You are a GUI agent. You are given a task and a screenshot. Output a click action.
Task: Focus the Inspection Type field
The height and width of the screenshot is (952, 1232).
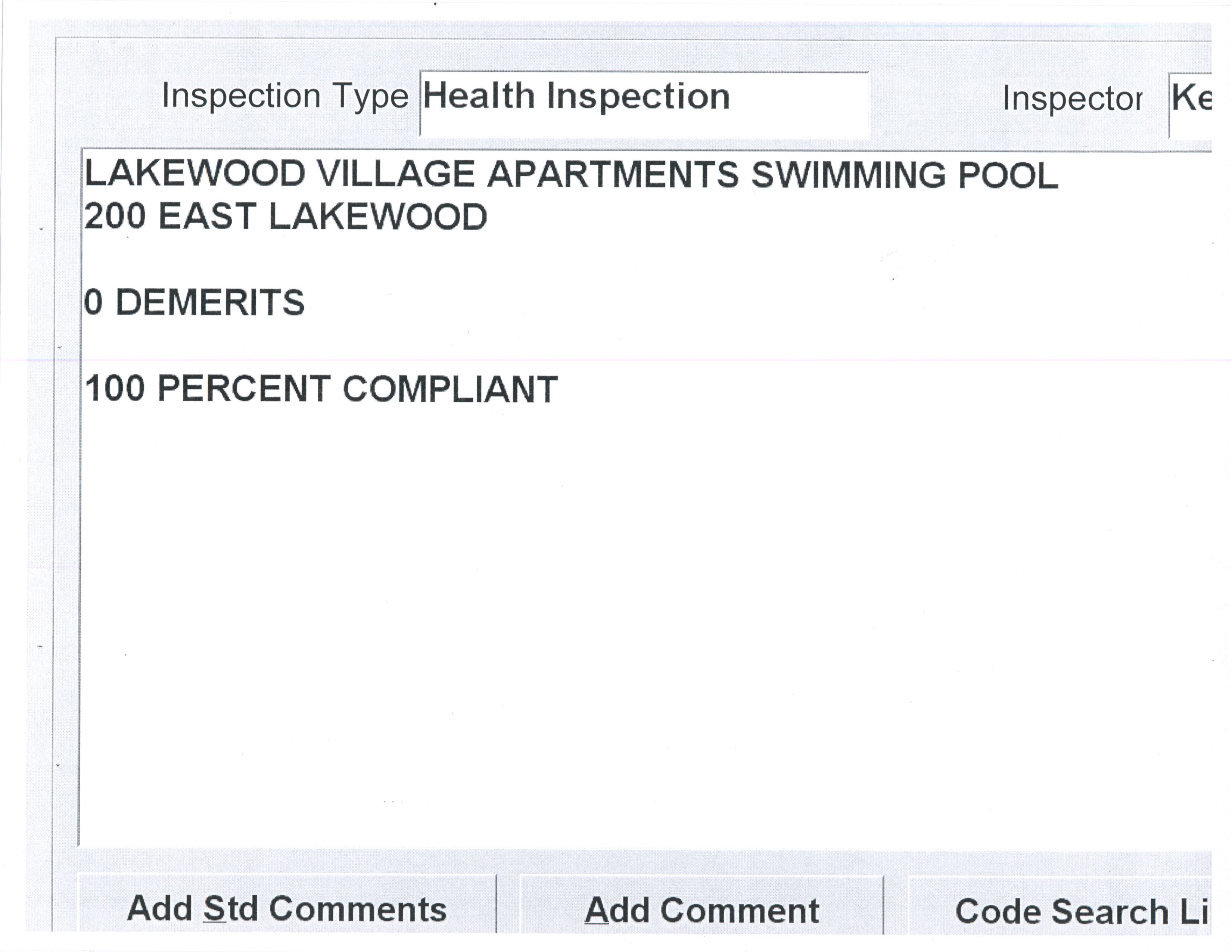pyautogui.click(x=643, y=104)
